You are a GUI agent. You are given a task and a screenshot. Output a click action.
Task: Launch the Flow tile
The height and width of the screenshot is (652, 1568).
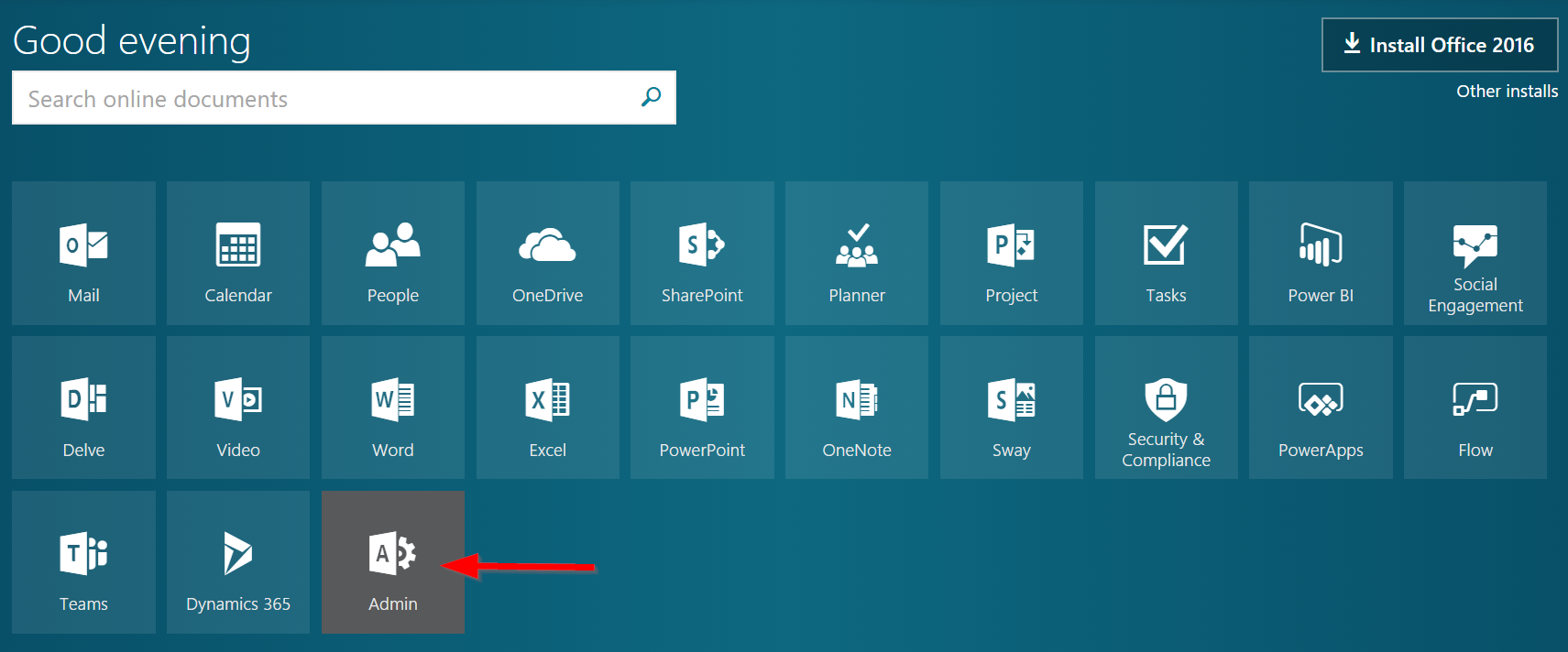point(1475,407)
